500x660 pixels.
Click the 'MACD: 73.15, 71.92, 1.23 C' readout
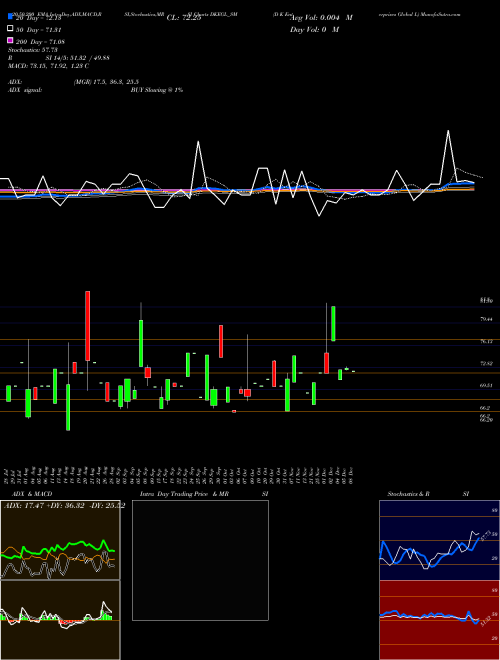coord(48,66)
